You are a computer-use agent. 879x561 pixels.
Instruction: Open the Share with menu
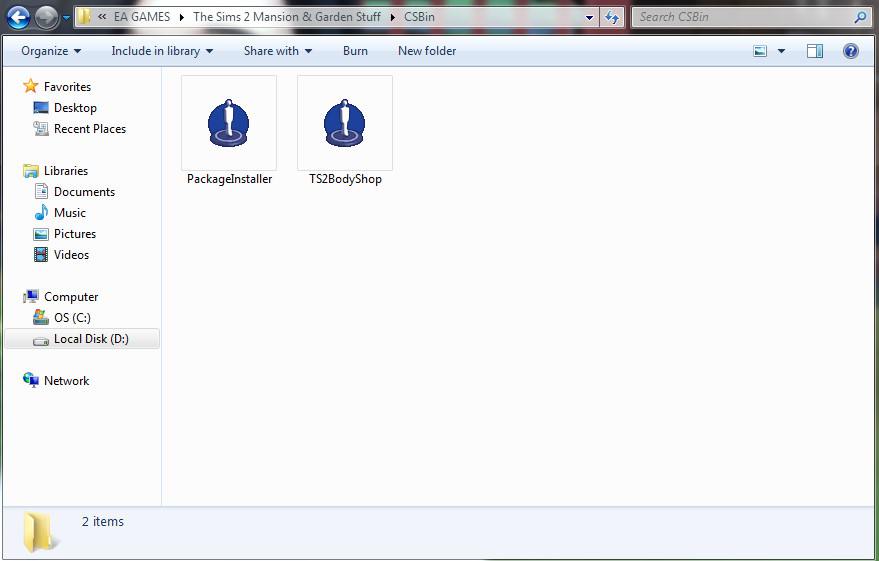click(x=277, y=51)
